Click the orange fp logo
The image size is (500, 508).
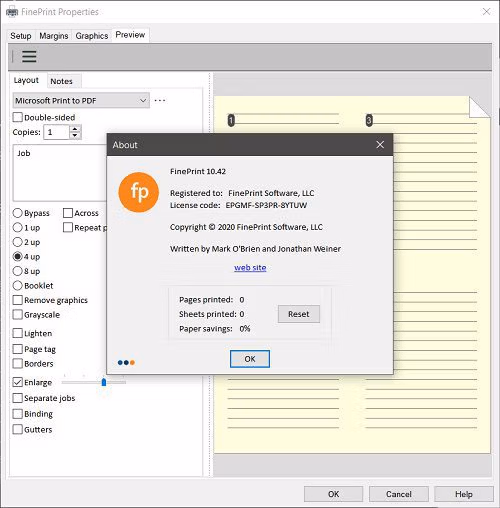point(139,192)
